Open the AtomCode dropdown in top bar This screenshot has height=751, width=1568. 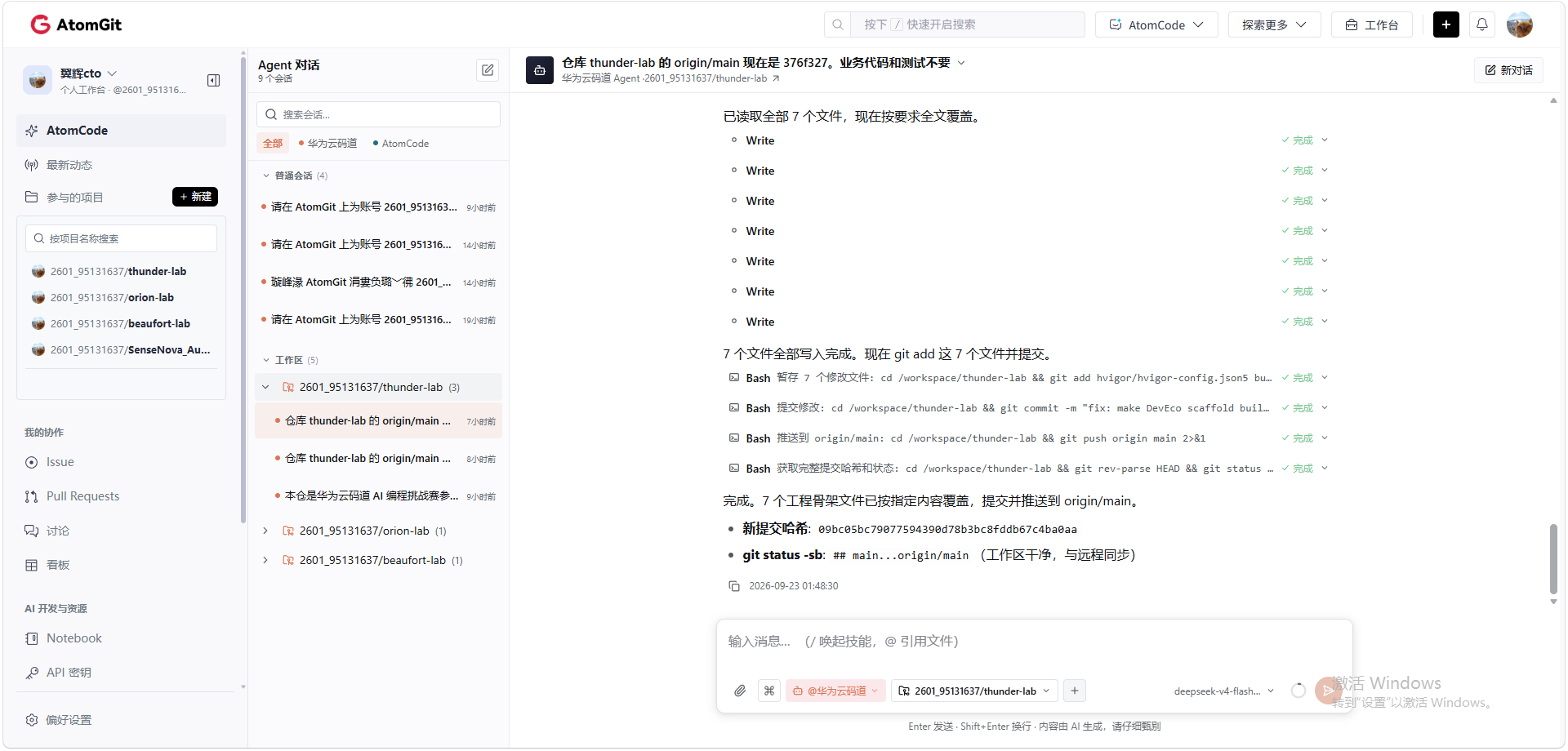pos(1156,24)
